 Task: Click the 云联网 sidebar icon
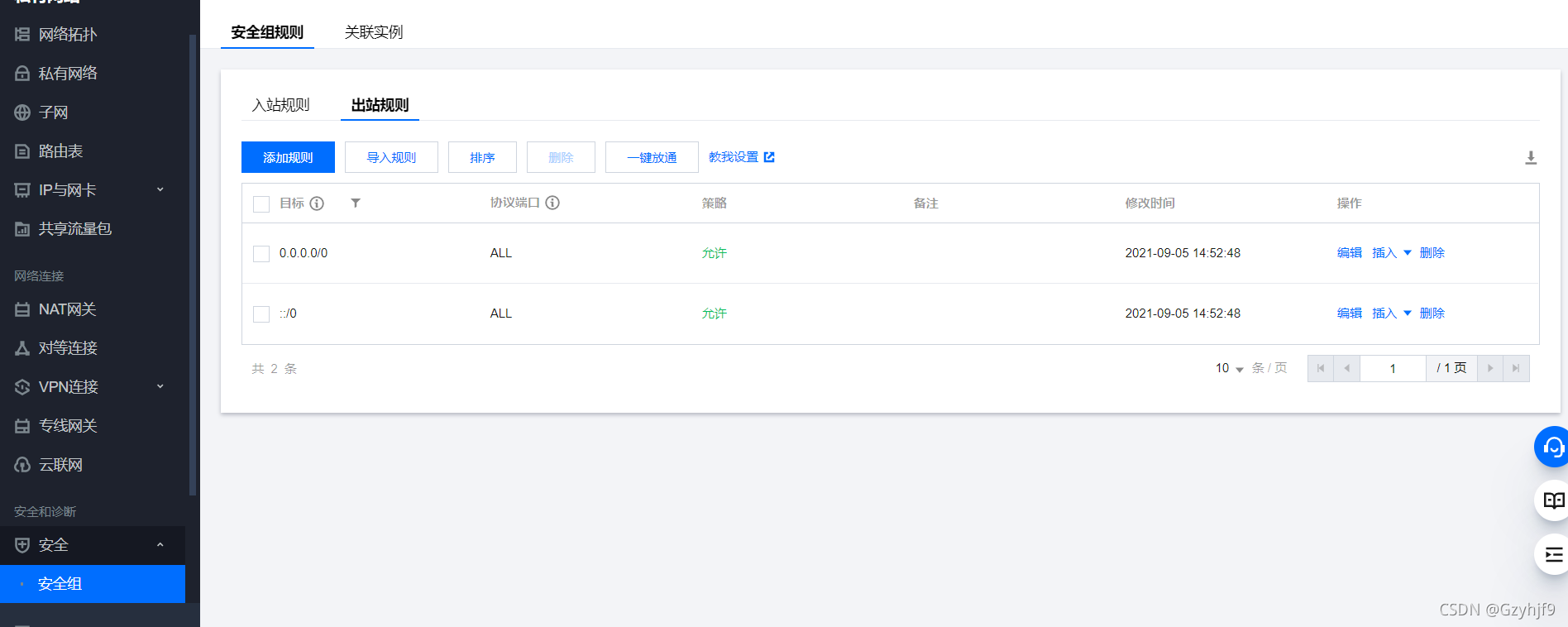tap(22, 465)
